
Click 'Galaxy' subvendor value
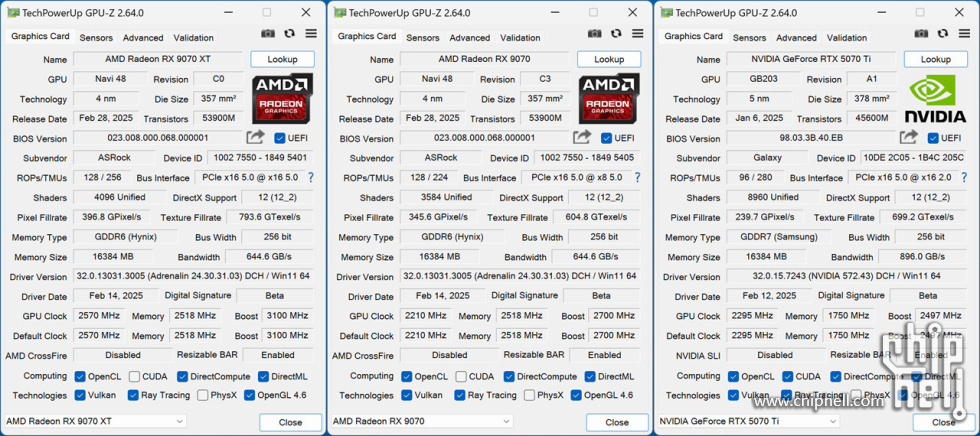(x=768, y=158)
